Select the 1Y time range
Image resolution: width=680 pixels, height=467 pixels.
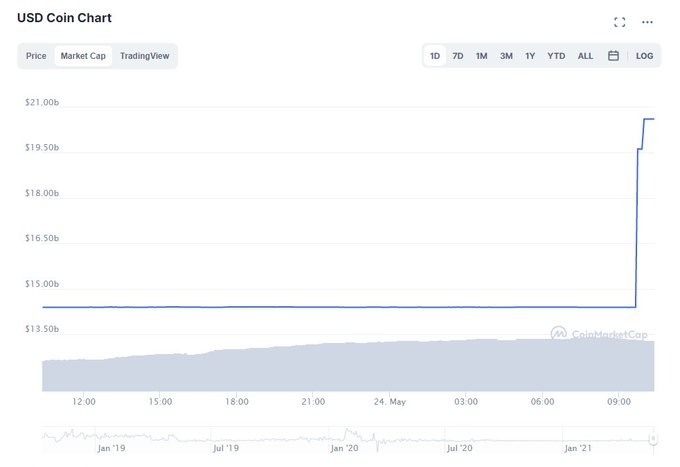(x=530, y=56)
